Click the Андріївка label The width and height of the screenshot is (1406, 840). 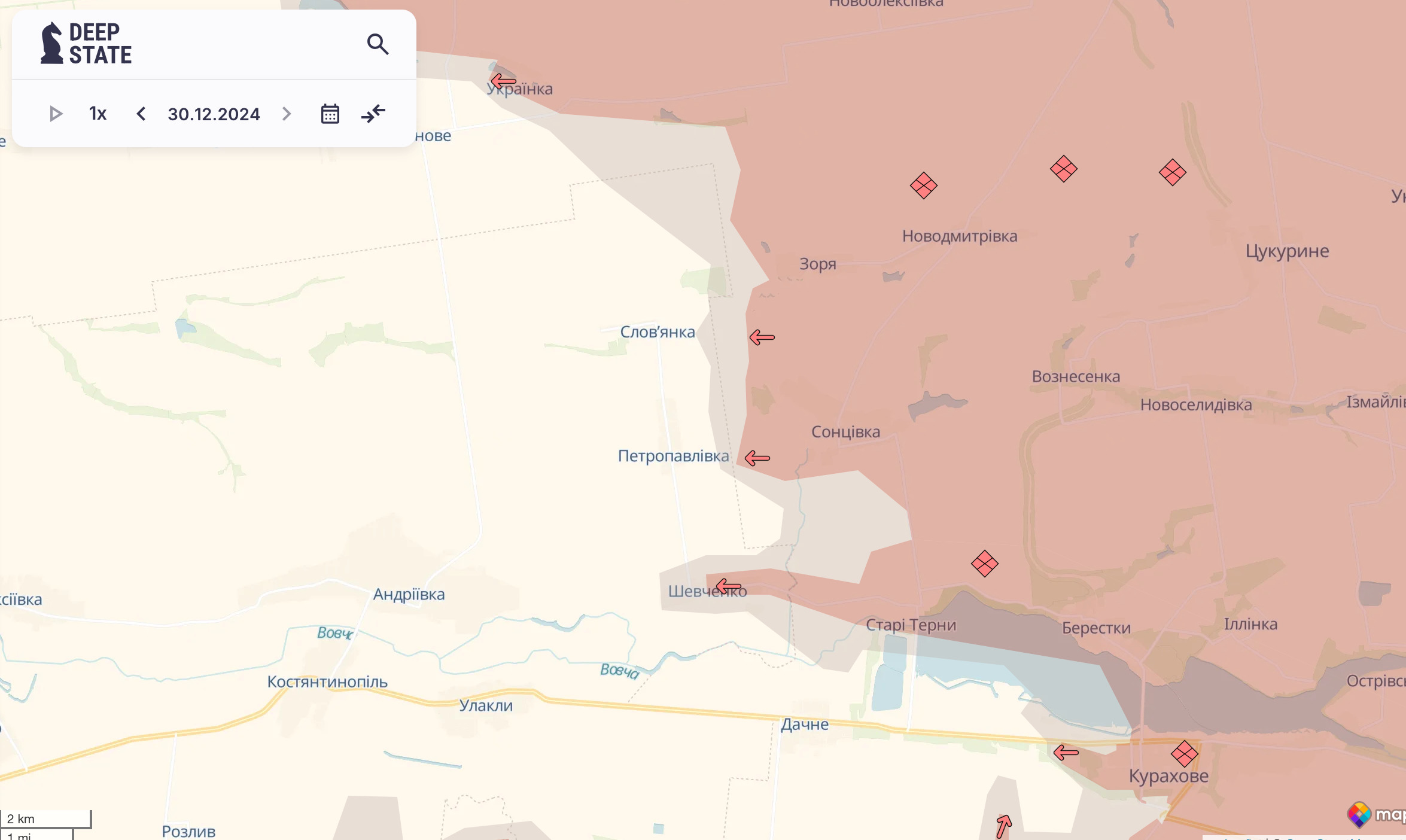coord(409,595)
